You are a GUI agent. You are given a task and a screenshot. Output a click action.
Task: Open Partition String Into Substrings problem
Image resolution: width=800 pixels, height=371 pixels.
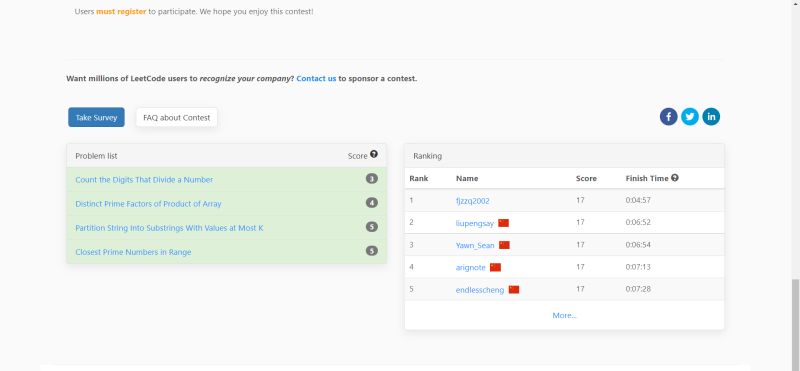[169, 228]
